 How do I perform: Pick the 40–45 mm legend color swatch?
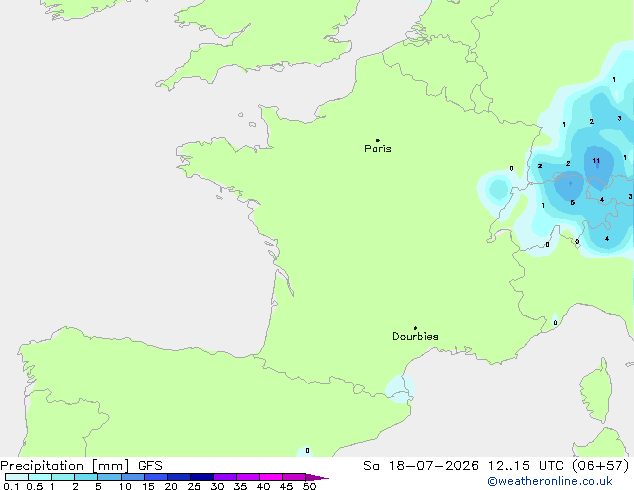(271, 477)
